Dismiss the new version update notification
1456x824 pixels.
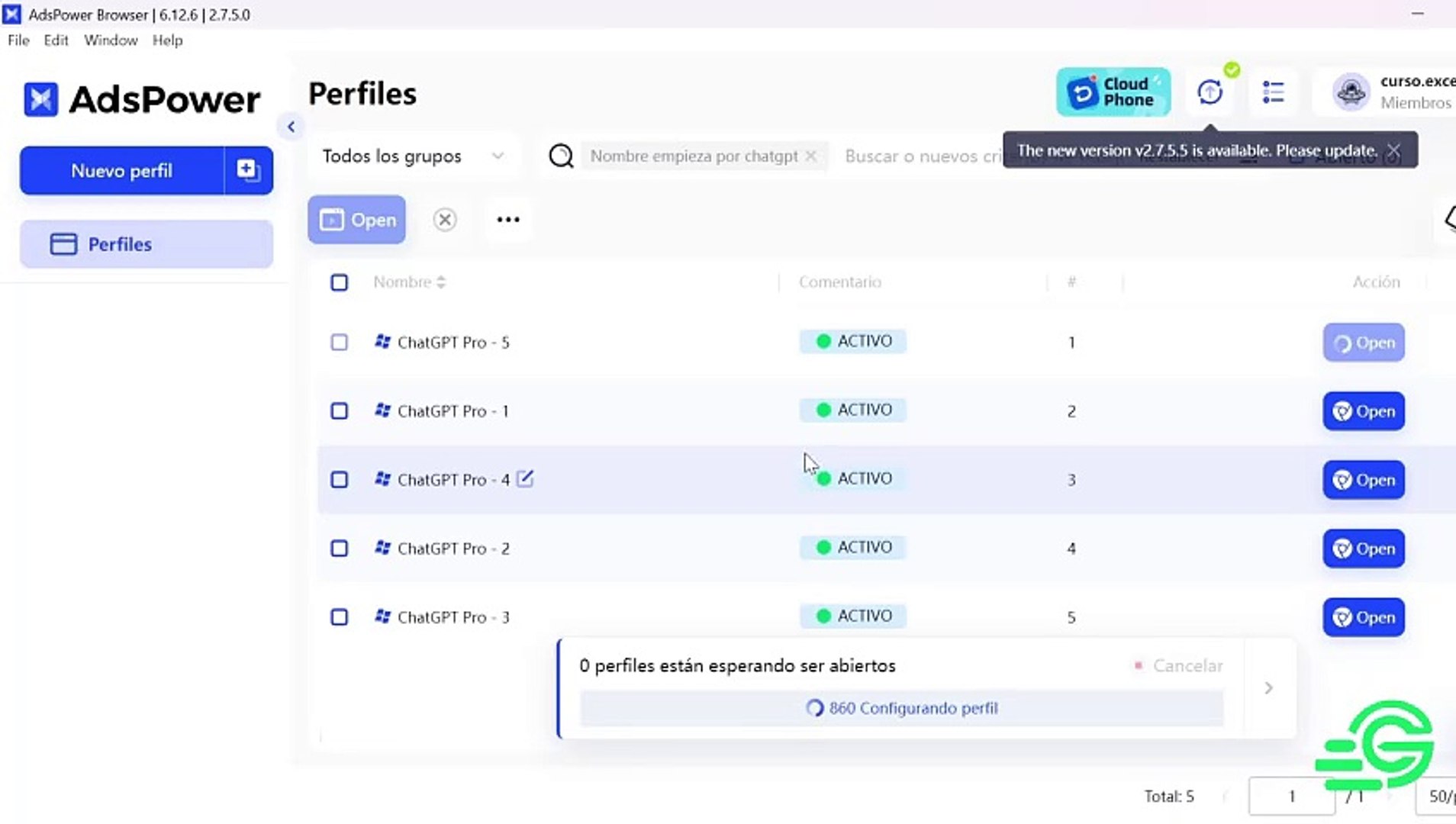click(1393, 150)
